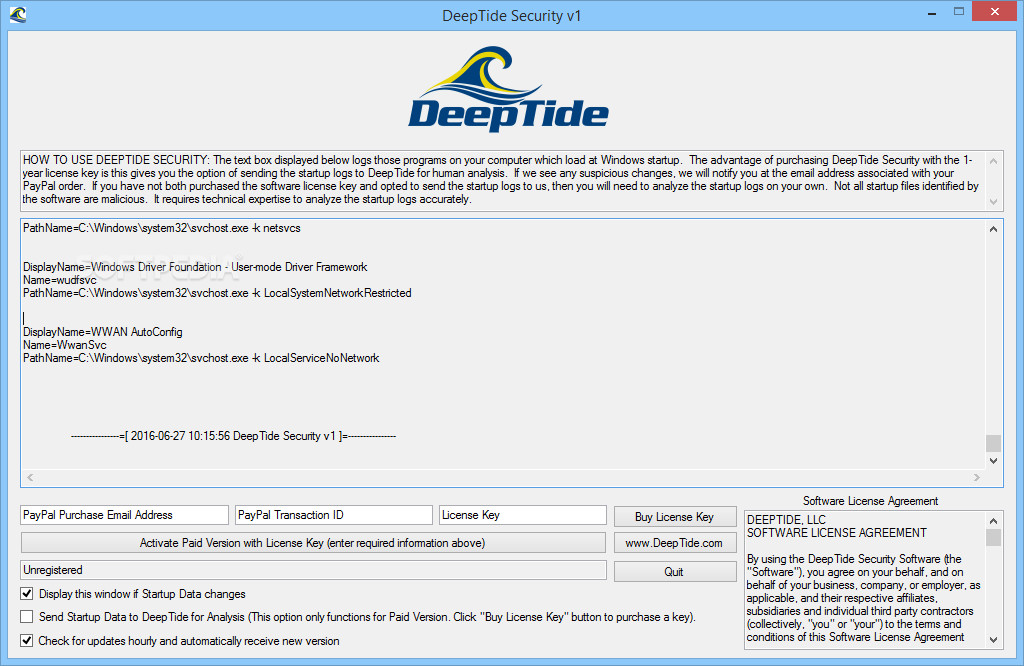
Task: Click up arrow of license agreement scrollbar
Action: click(993, 520)
